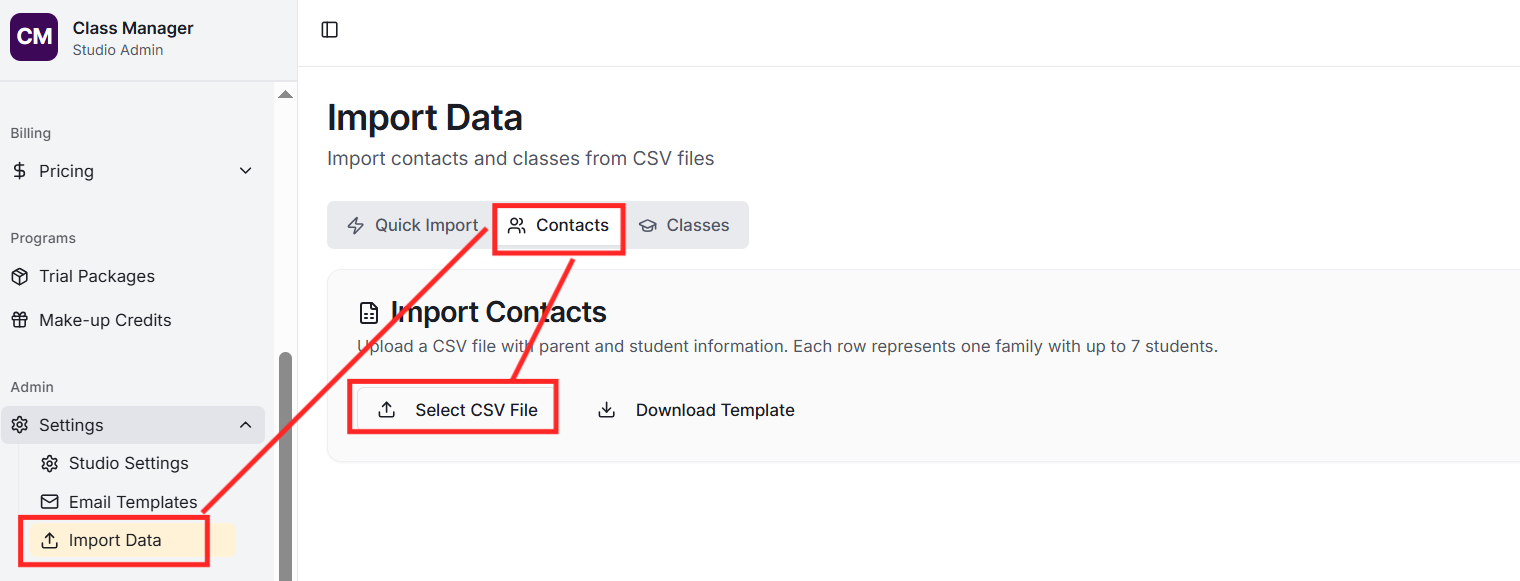Click the Email Templates envelope icon
Screen dimensions: 1520x581
pyautogui.click(x=49, y=502)
